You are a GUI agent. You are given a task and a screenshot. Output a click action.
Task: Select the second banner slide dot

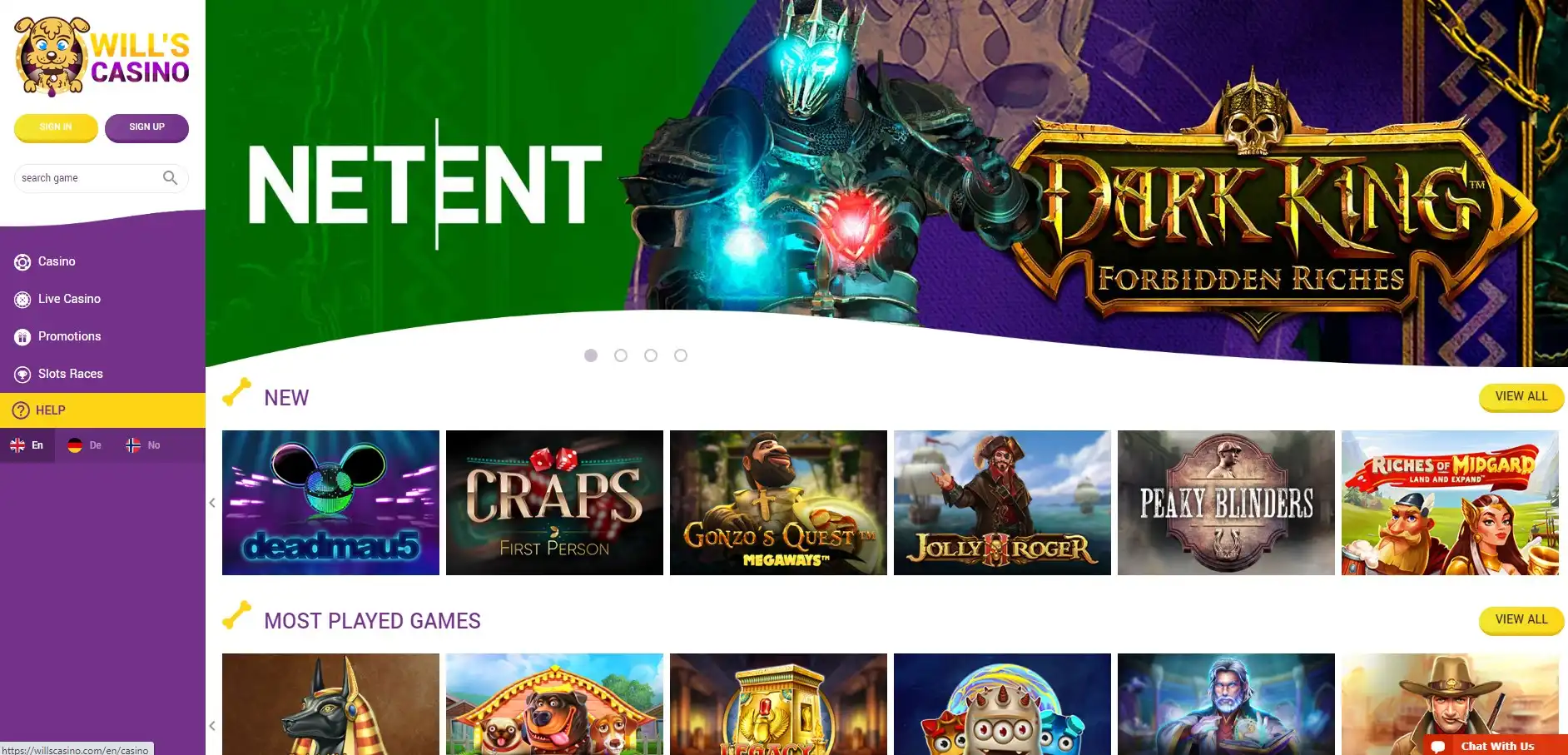(x=621, y=355)
